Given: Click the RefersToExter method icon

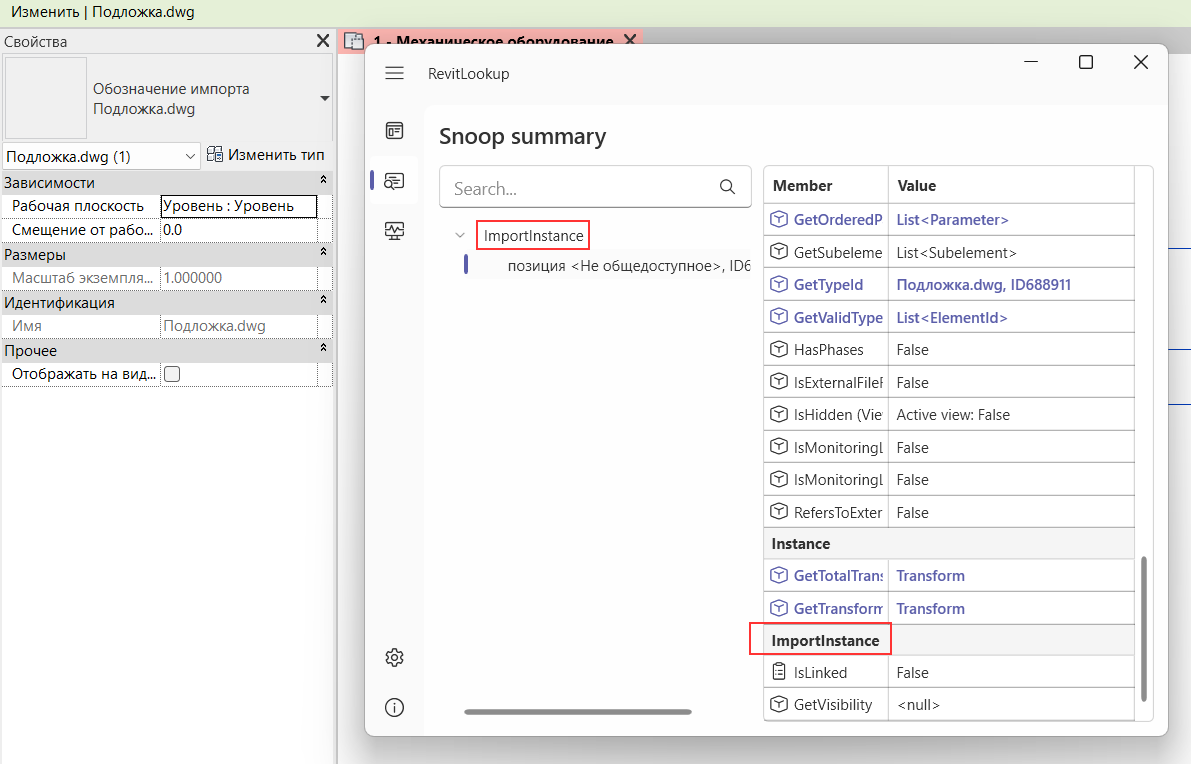Looking at the screenshot, I should (x=779, y=512).
